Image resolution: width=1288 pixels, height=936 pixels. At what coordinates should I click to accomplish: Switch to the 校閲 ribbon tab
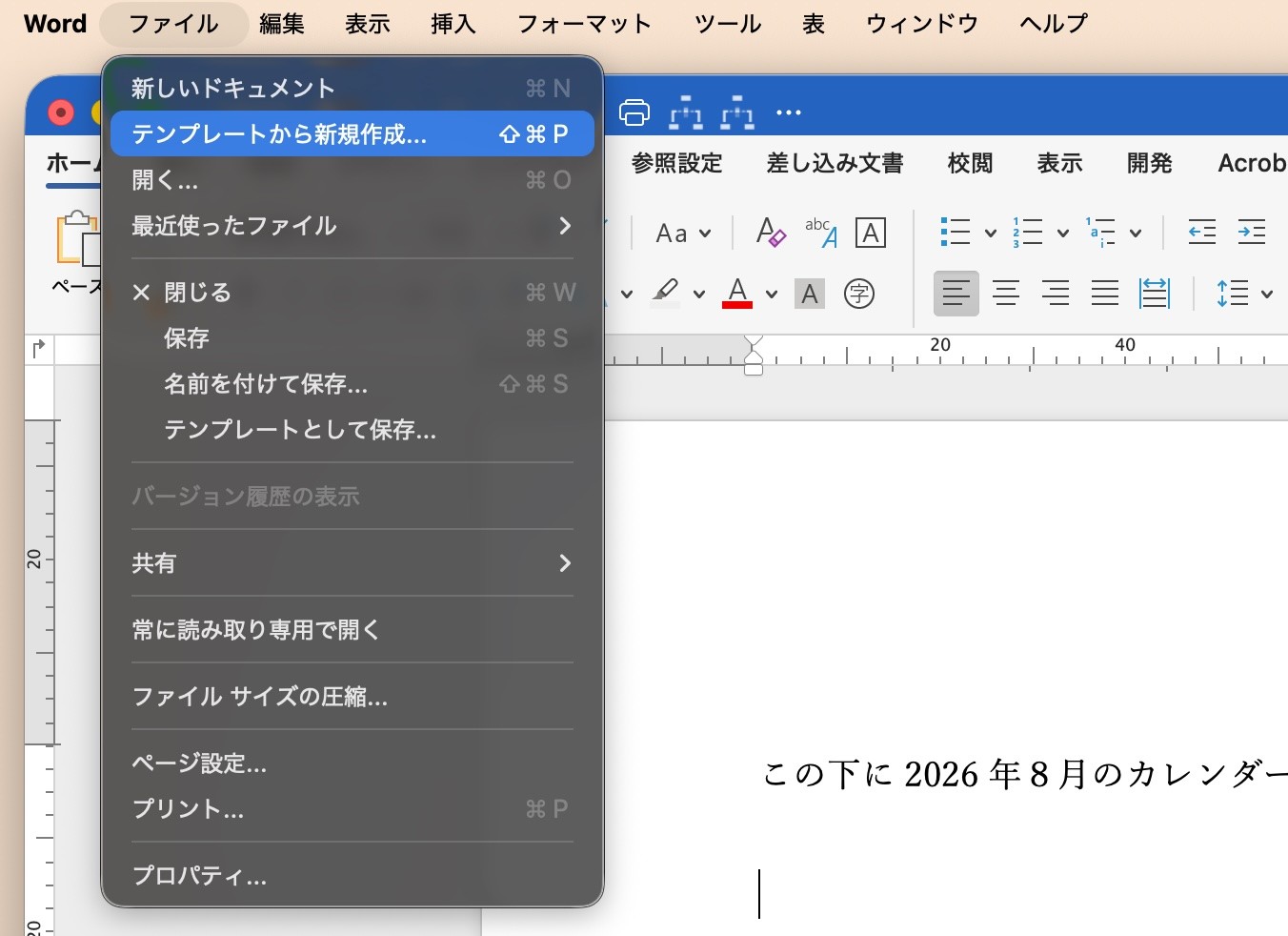pos(971,163)
